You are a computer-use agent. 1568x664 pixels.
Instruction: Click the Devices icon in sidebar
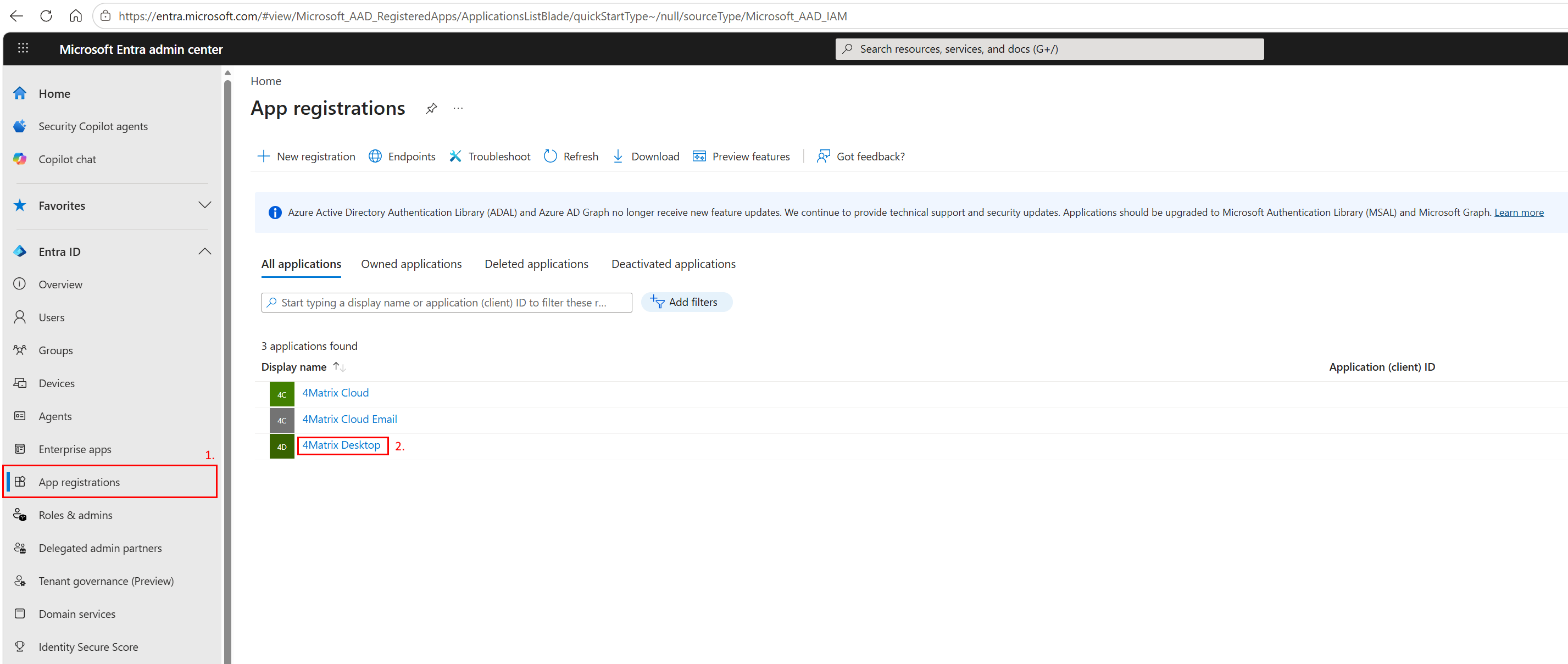click(20, 383)
